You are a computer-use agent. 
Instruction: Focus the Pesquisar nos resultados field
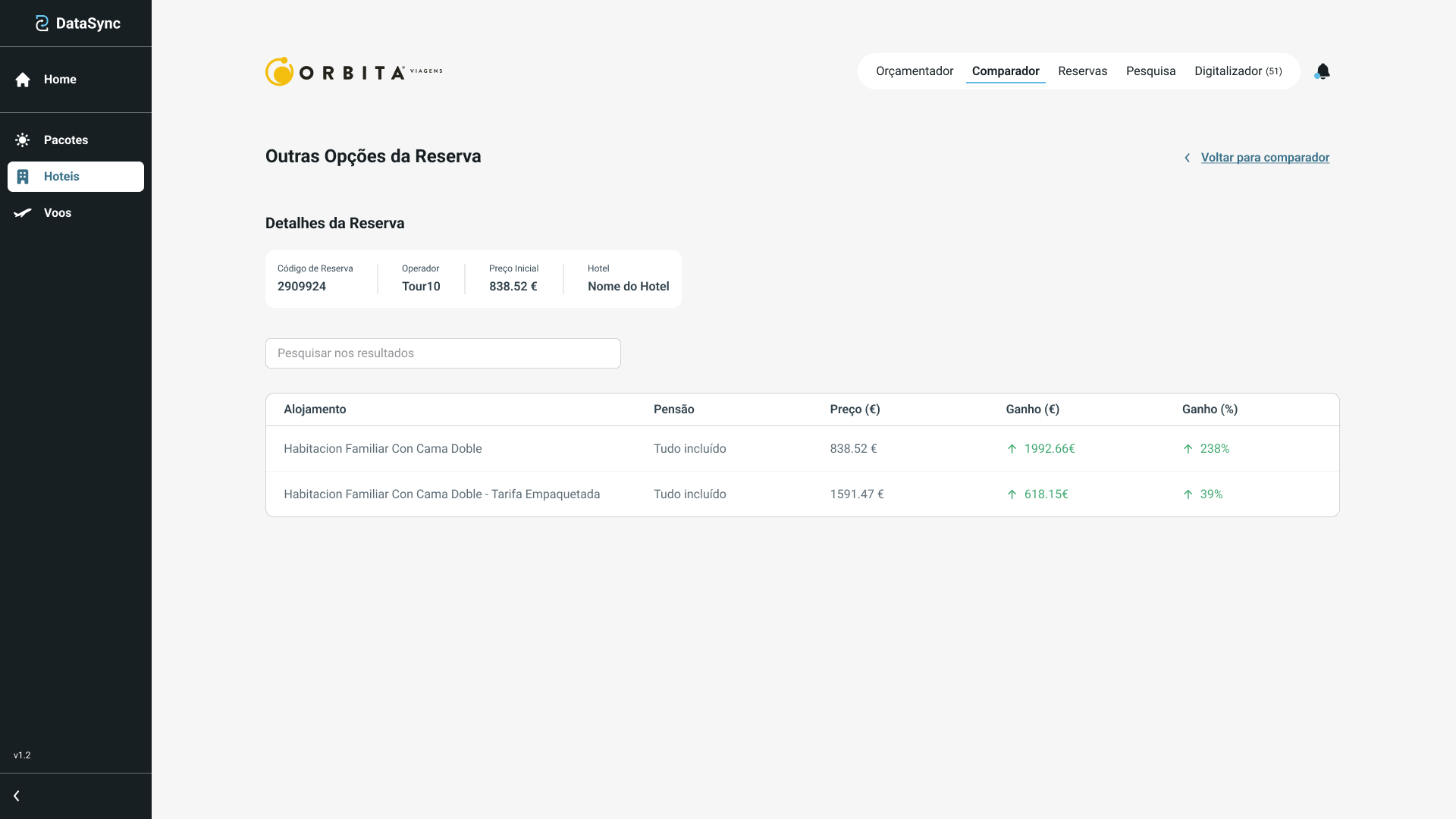pos(443,353)
